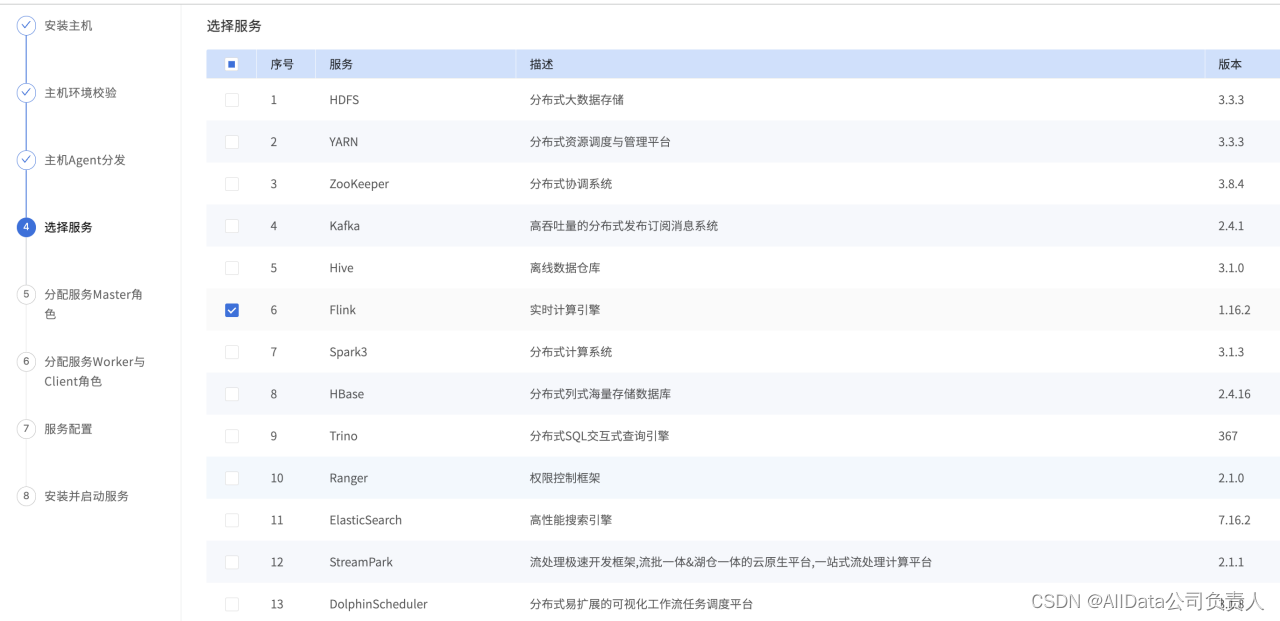Check the ElasticSearch service checkbox
The width and height of the screenshot is (1280, 621).
coord(232,520)
